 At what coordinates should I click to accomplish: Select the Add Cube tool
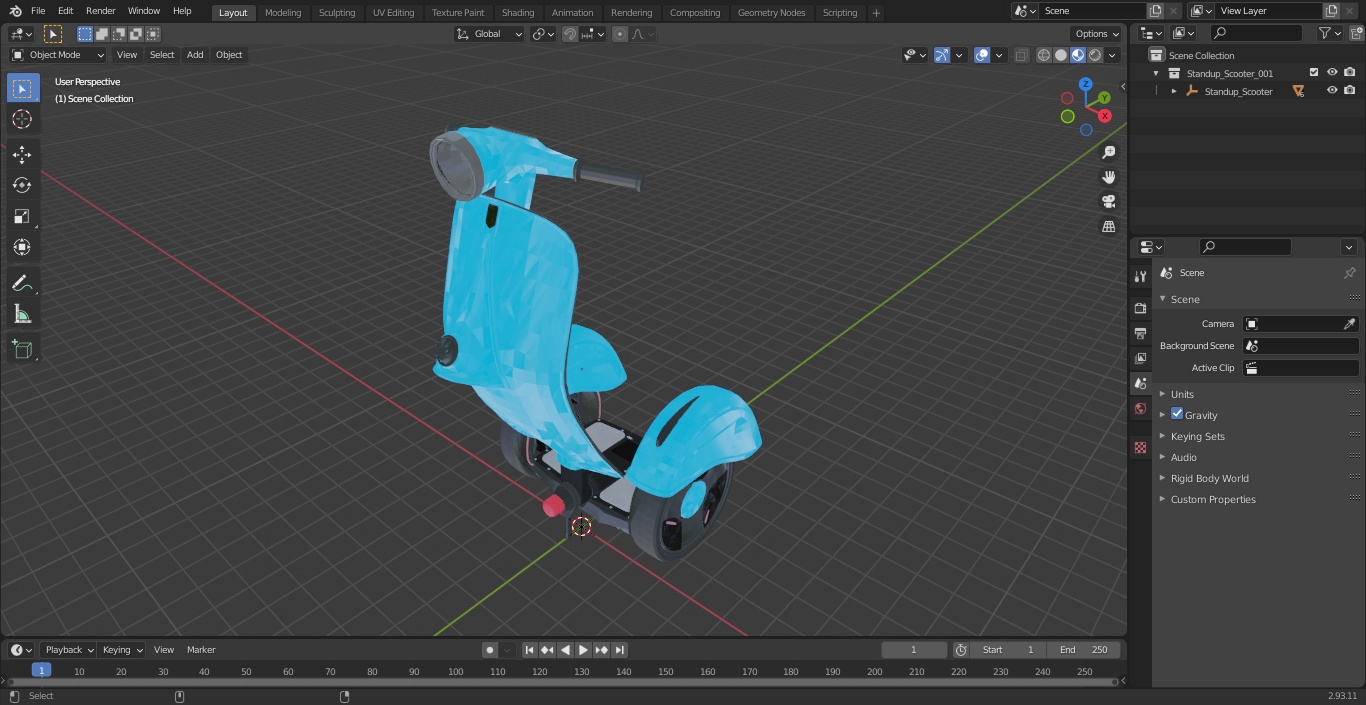coord(22,350)
